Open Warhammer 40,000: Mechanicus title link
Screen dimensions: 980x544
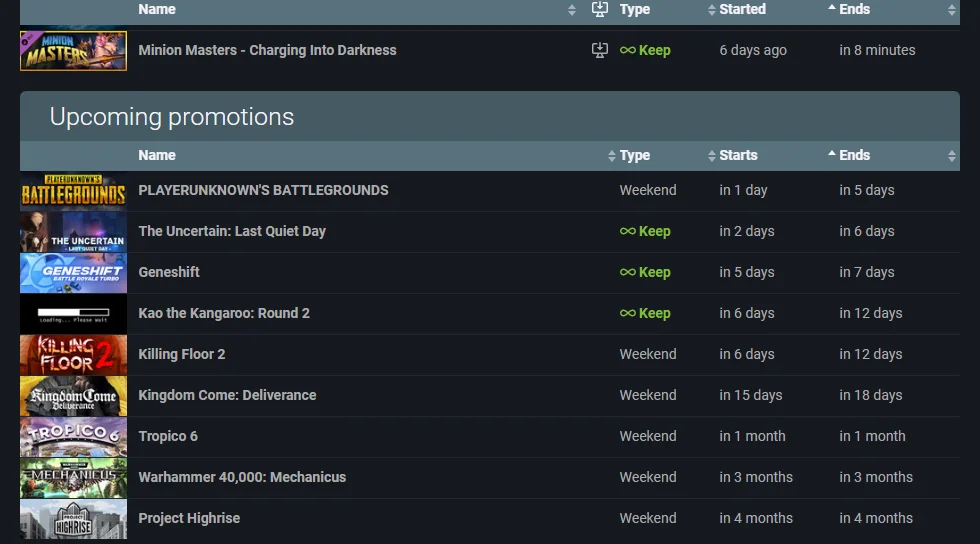(242, 477)
